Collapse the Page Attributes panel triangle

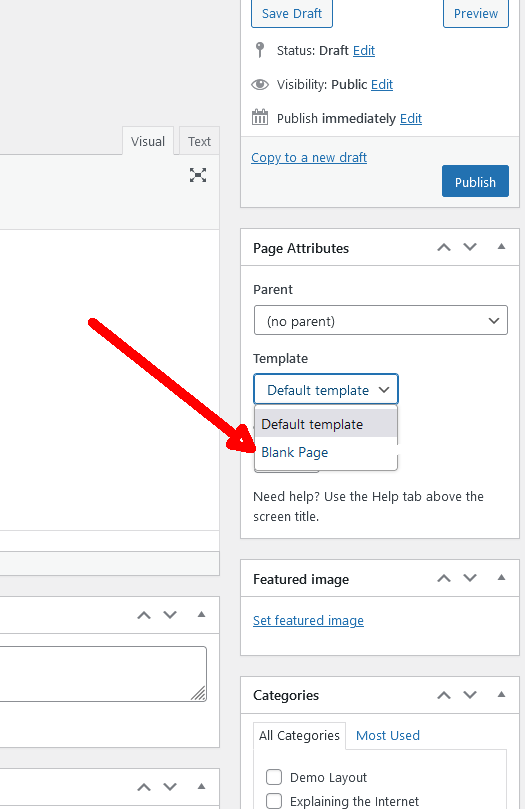[x=501, y=247]
